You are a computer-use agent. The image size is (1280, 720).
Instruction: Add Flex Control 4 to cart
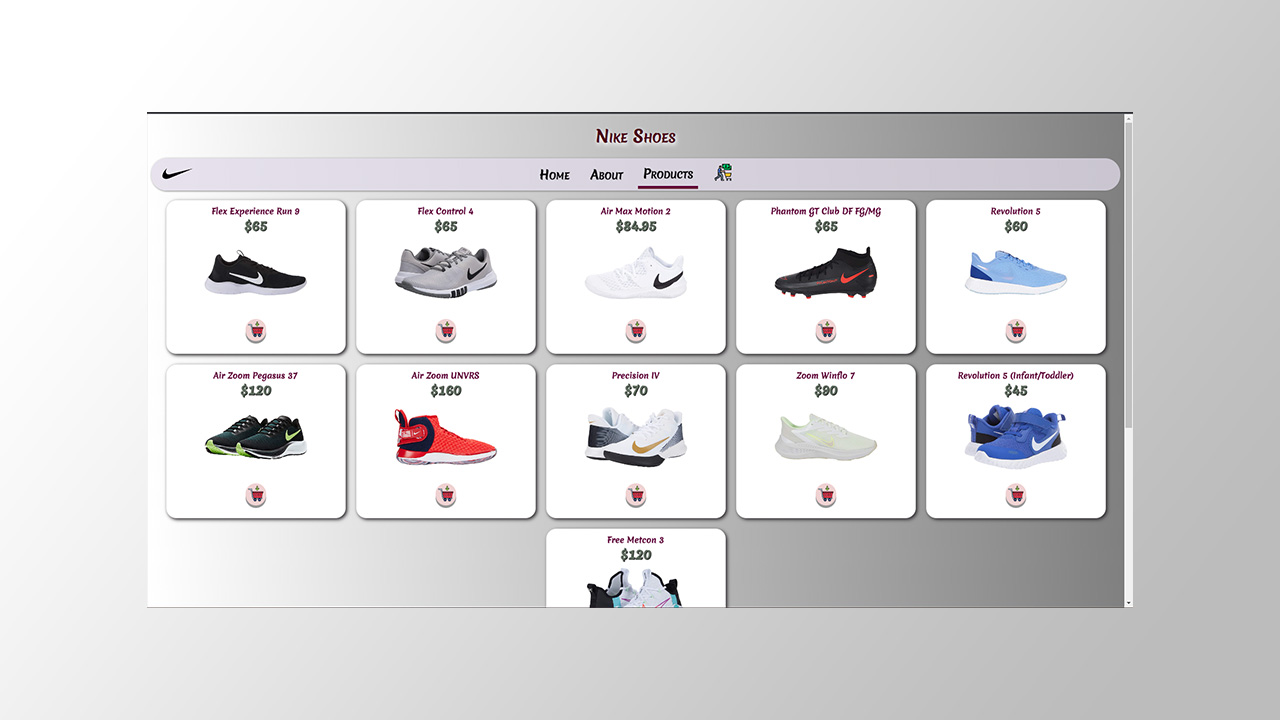tap(446, 331)
